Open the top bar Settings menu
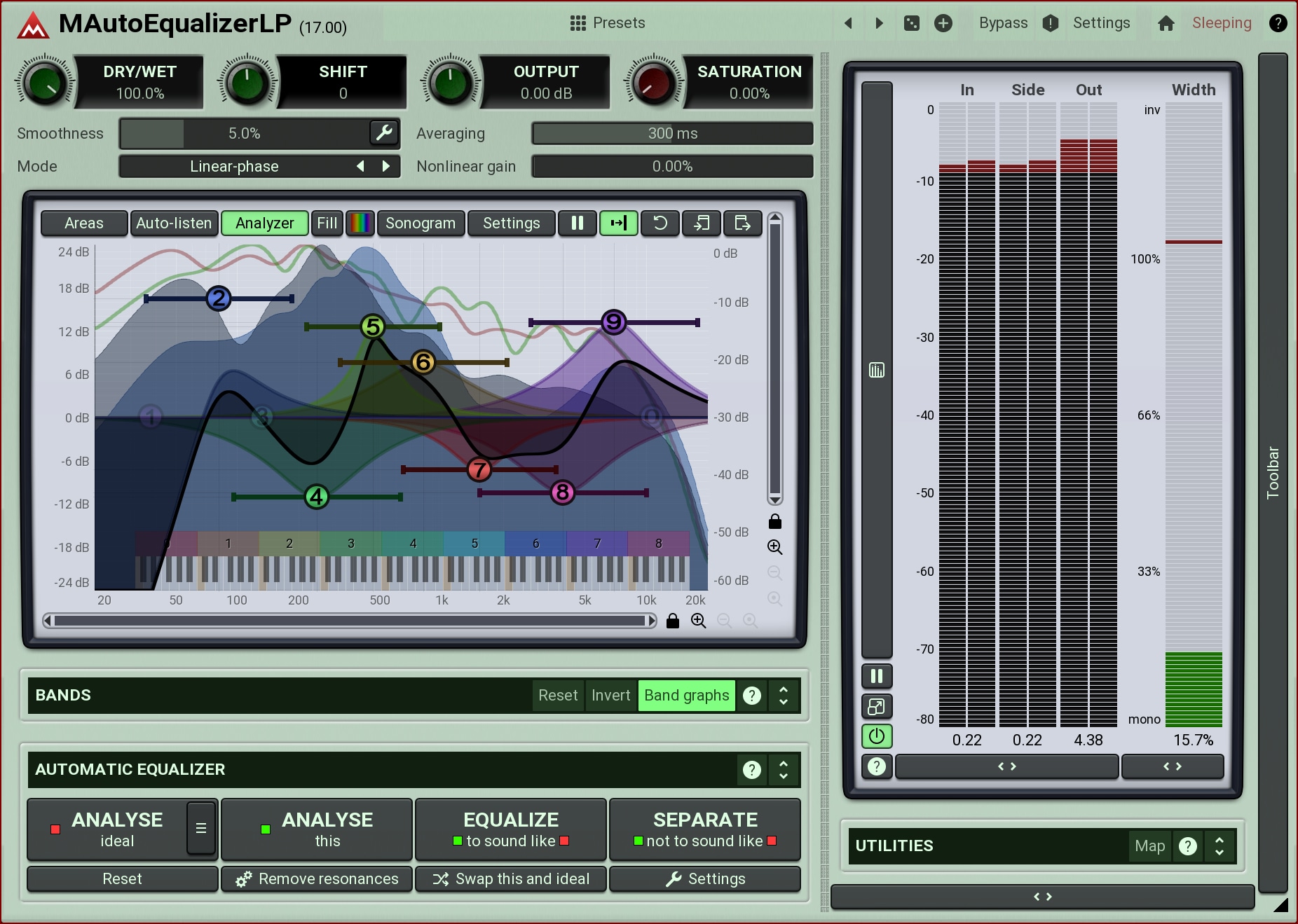Screen dimensions: 1298x924 [x=1101, y=23]
